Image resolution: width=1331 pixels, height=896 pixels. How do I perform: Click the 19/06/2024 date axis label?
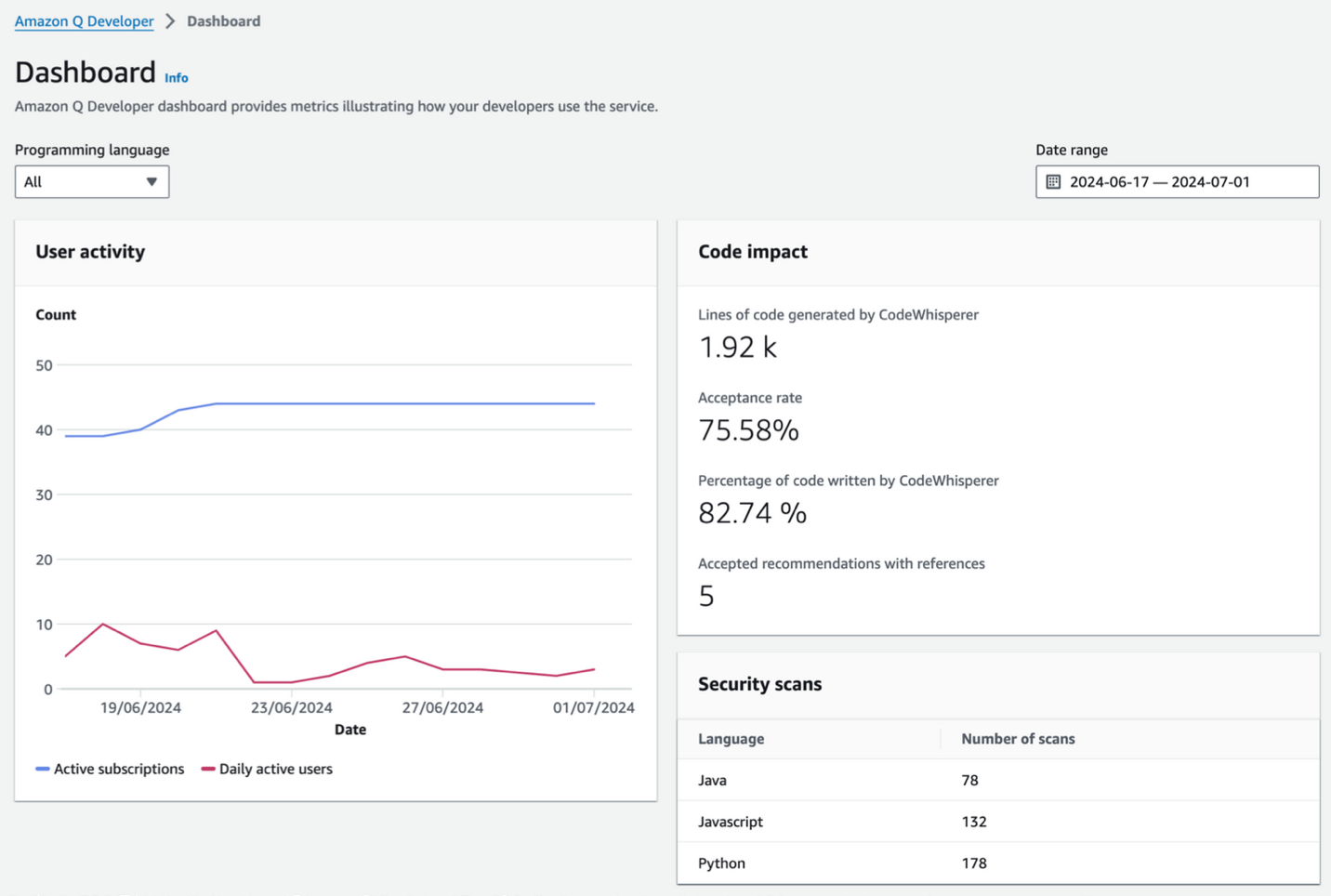click(140, 707)
